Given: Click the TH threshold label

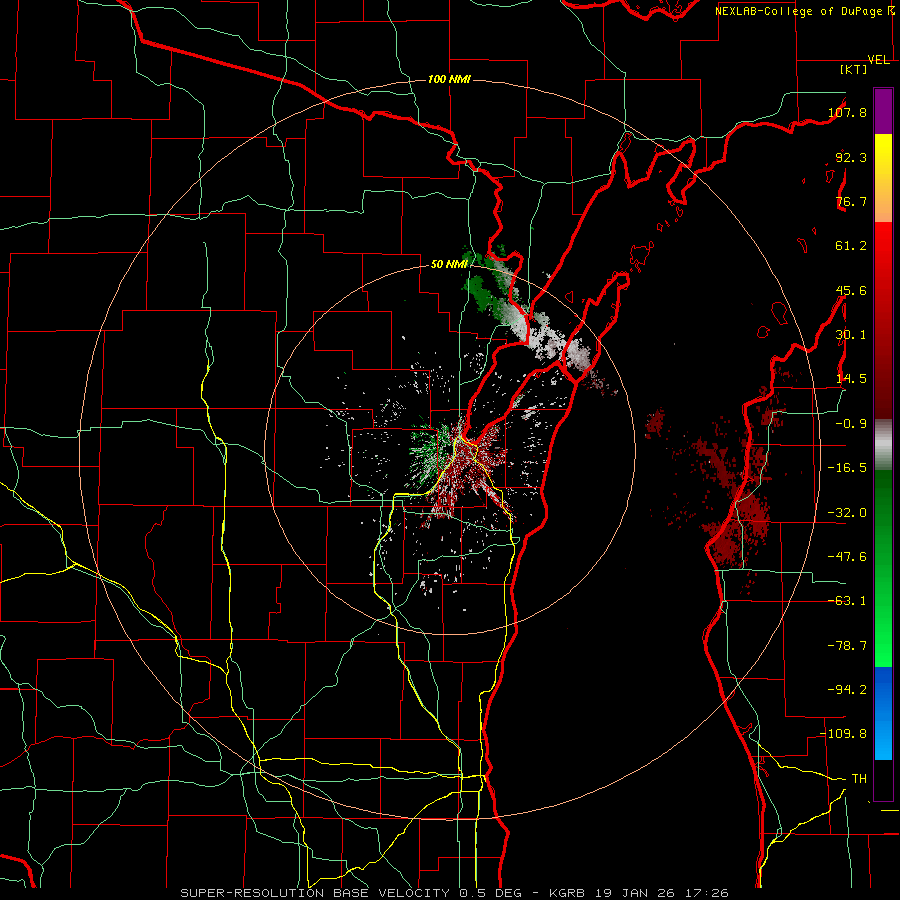Looking at the screenshot, I should [x=859, y=779].
